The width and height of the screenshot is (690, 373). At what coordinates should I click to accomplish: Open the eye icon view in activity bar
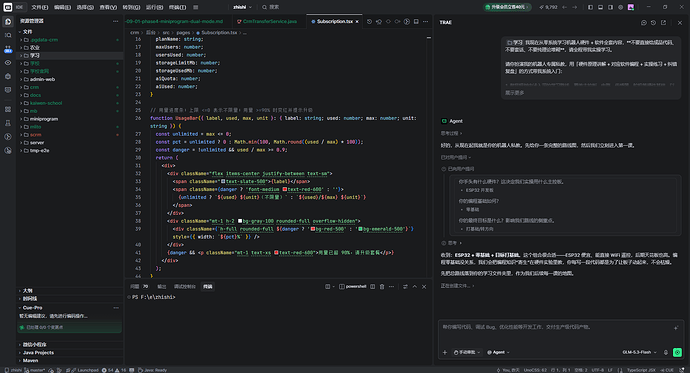point(8,62)
